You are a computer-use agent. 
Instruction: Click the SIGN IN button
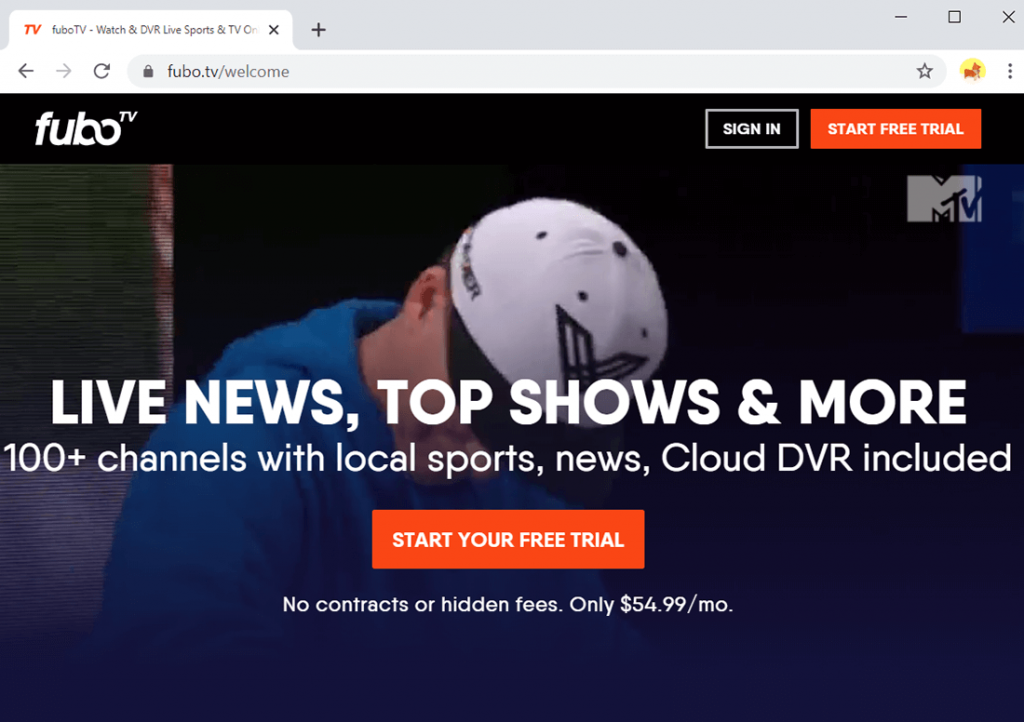pos(752,129)
